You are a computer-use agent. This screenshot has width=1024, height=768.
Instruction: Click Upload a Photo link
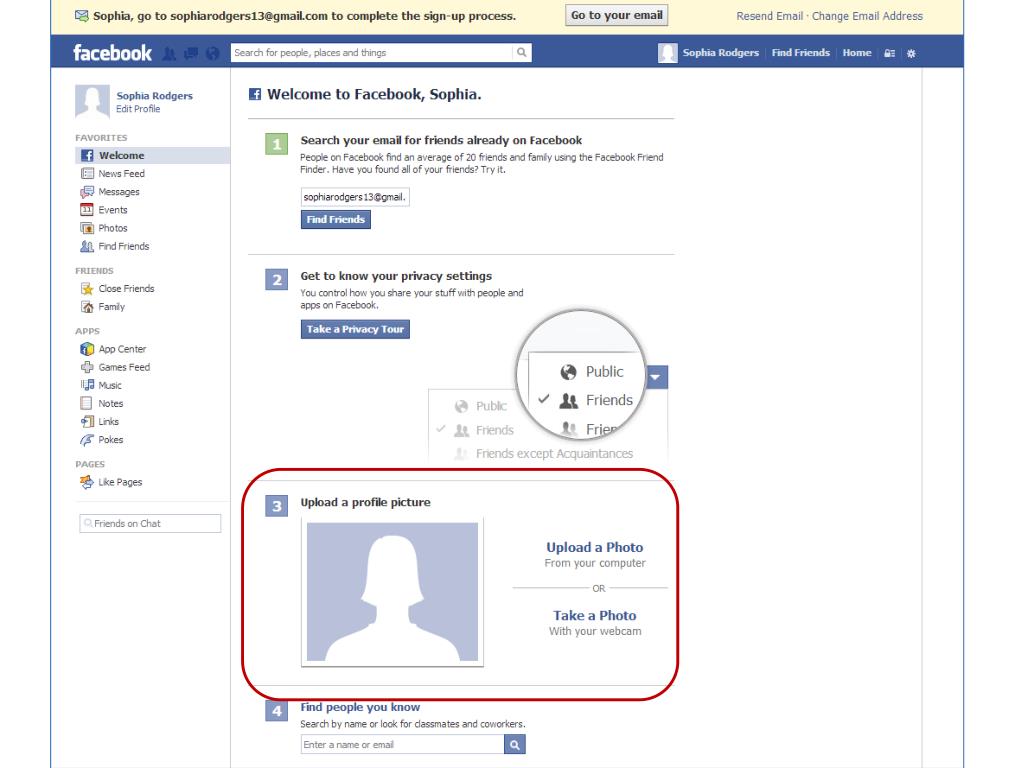point(594,547)
